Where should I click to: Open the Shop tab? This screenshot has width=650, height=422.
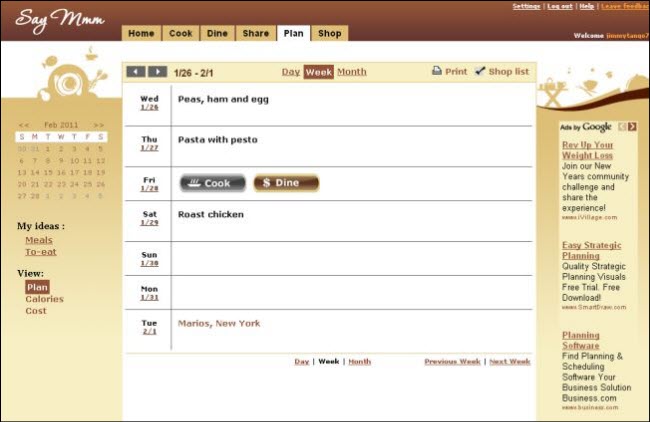tap(329, 33)
